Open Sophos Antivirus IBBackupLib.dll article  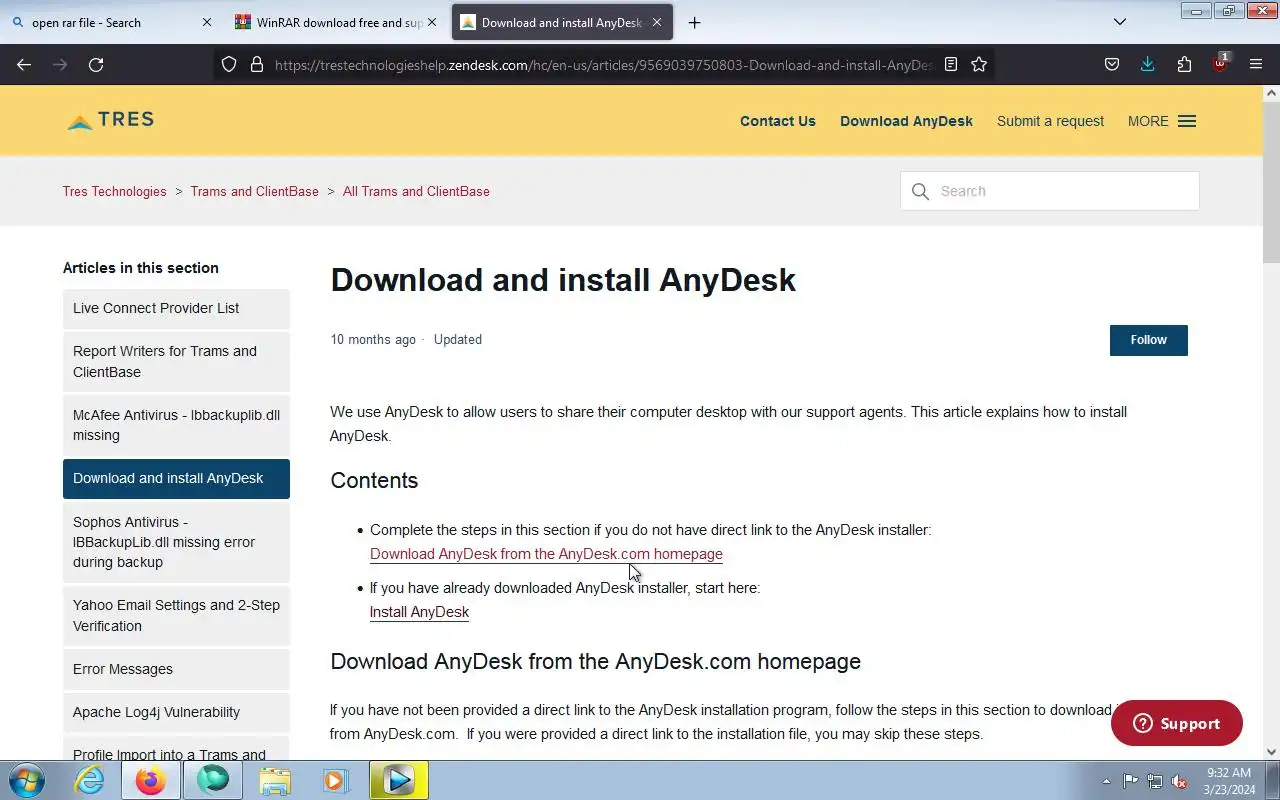[176, 542]
